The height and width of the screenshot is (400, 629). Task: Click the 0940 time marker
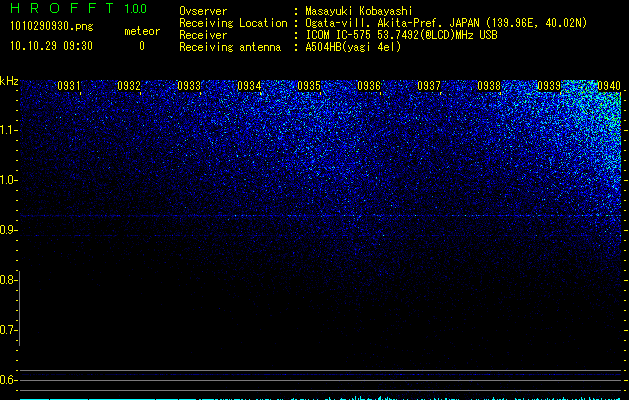[x=609, y=86]
